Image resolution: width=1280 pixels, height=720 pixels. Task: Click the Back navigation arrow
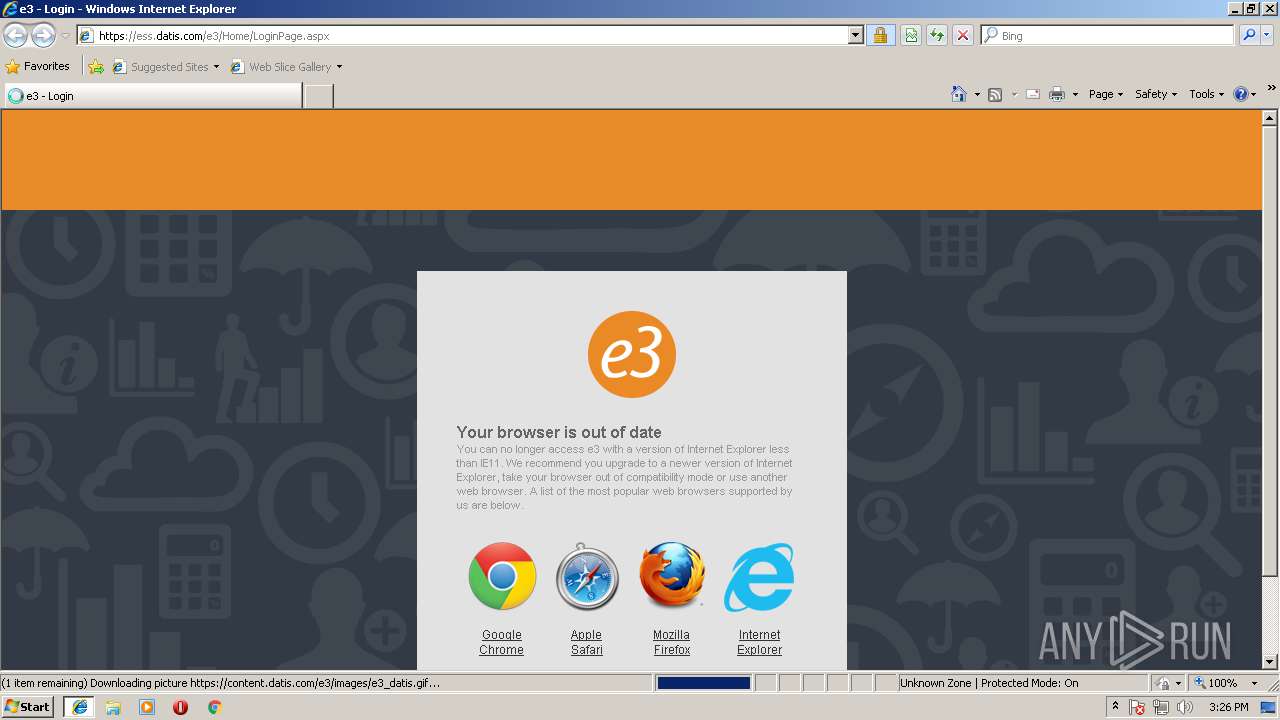(x=15, y=36)
